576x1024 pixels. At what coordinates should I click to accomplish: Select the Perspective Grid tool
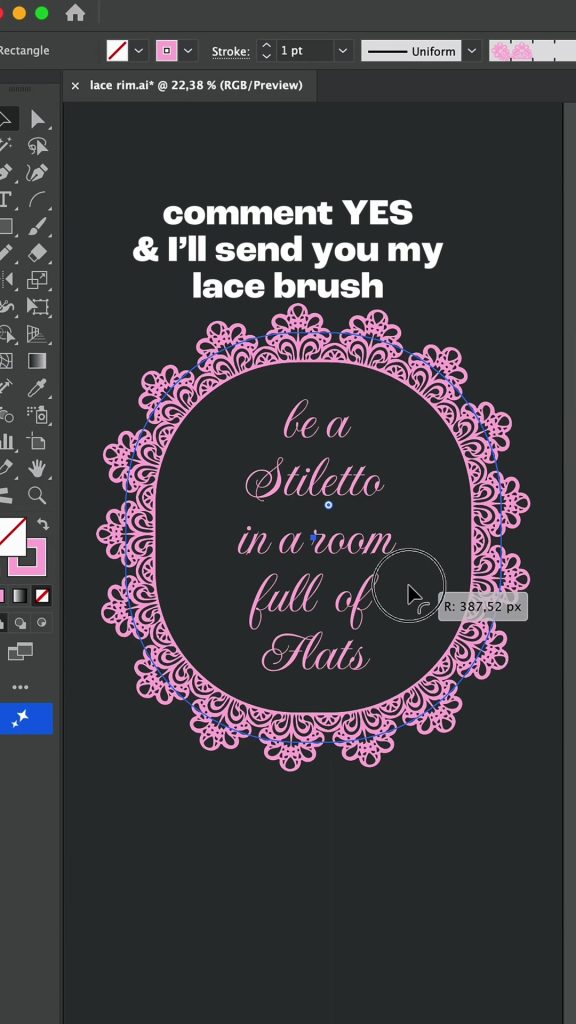pos(38,334)
